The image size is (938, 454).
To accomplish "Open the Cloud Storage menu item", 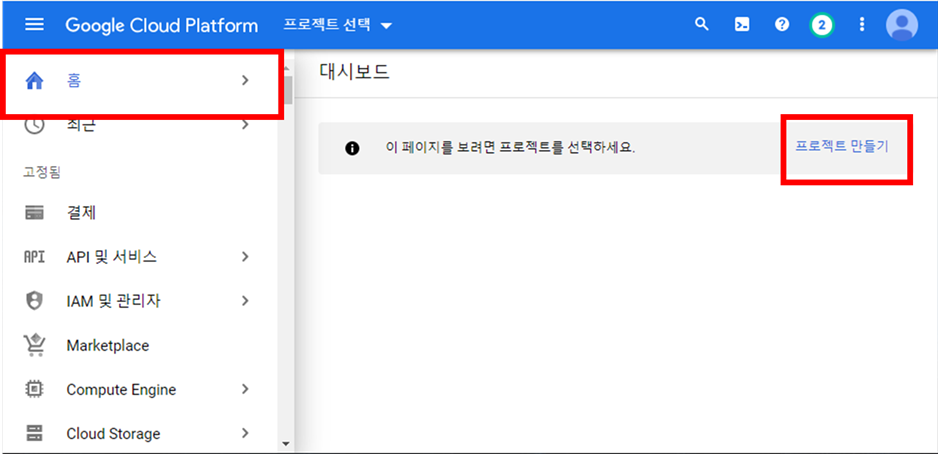I will pyautogui.click(x=139, y=433).
